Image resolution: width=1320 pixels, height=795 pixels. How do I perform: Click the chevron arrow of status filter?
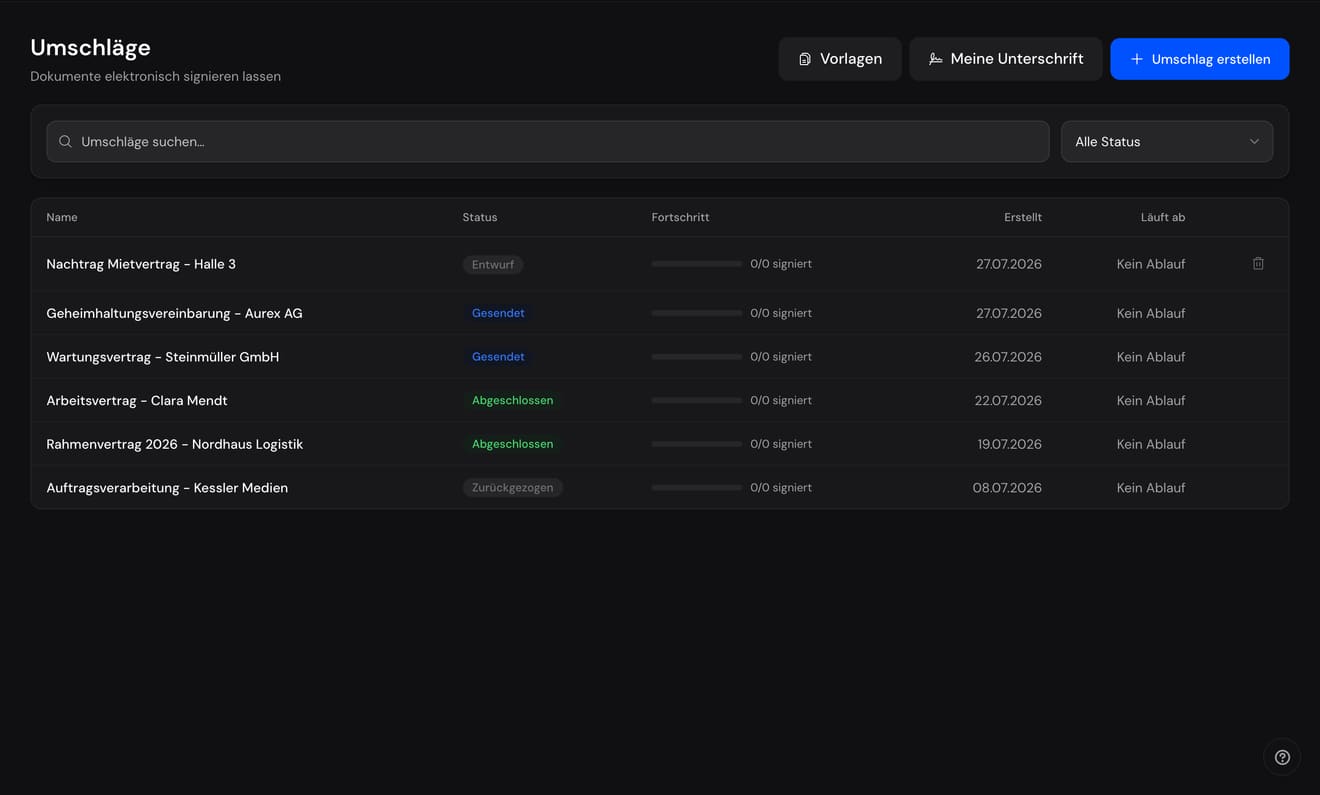point(1254,142)
